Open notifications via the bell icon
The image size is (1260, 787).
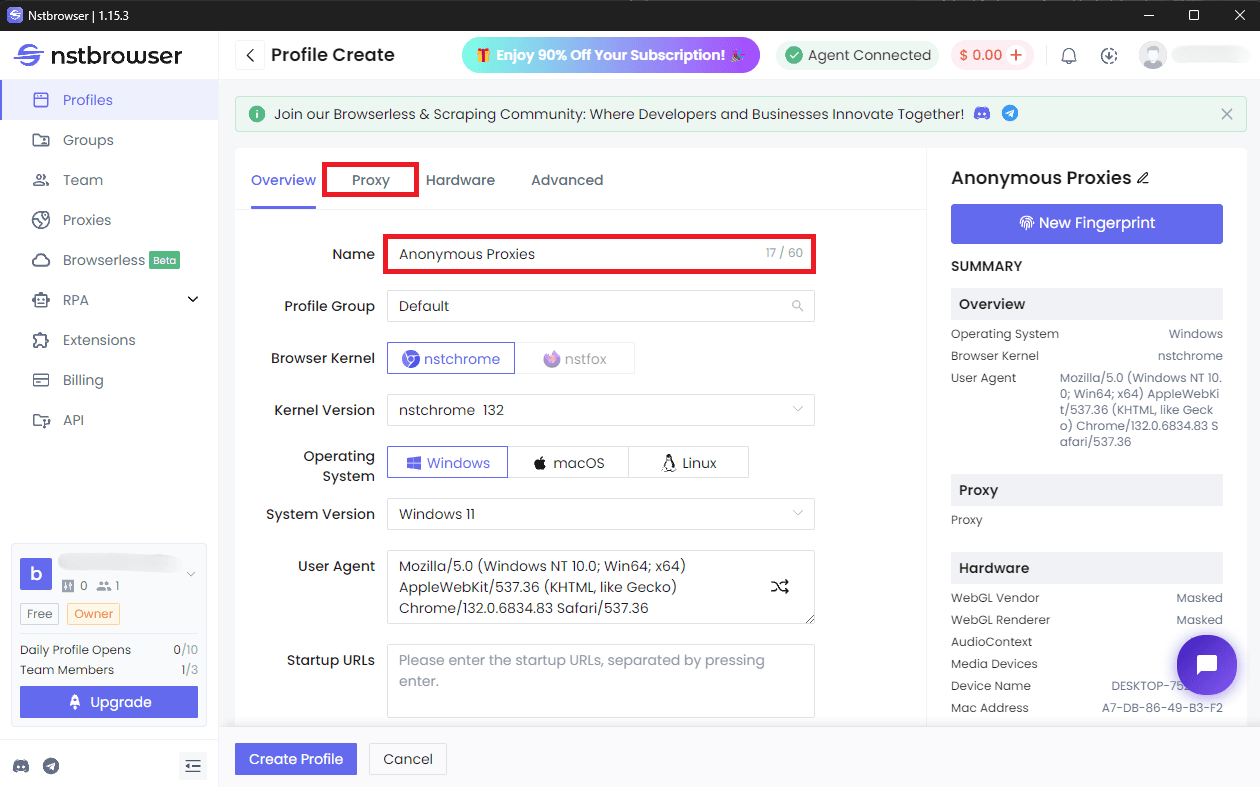point(1068,55)
